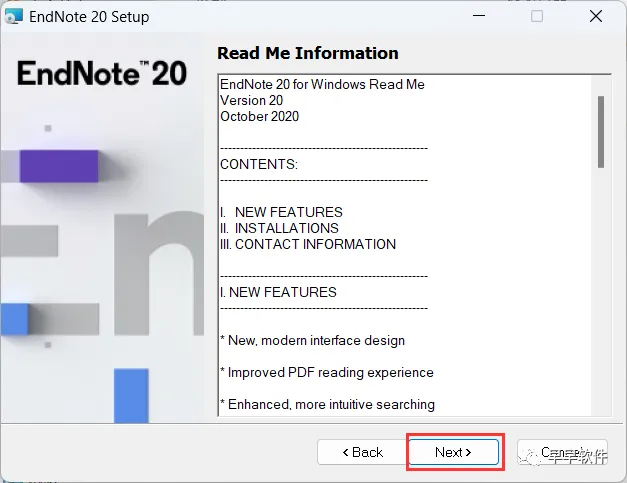Cancel the EndNote 20 setup

[x=562, y=452]
